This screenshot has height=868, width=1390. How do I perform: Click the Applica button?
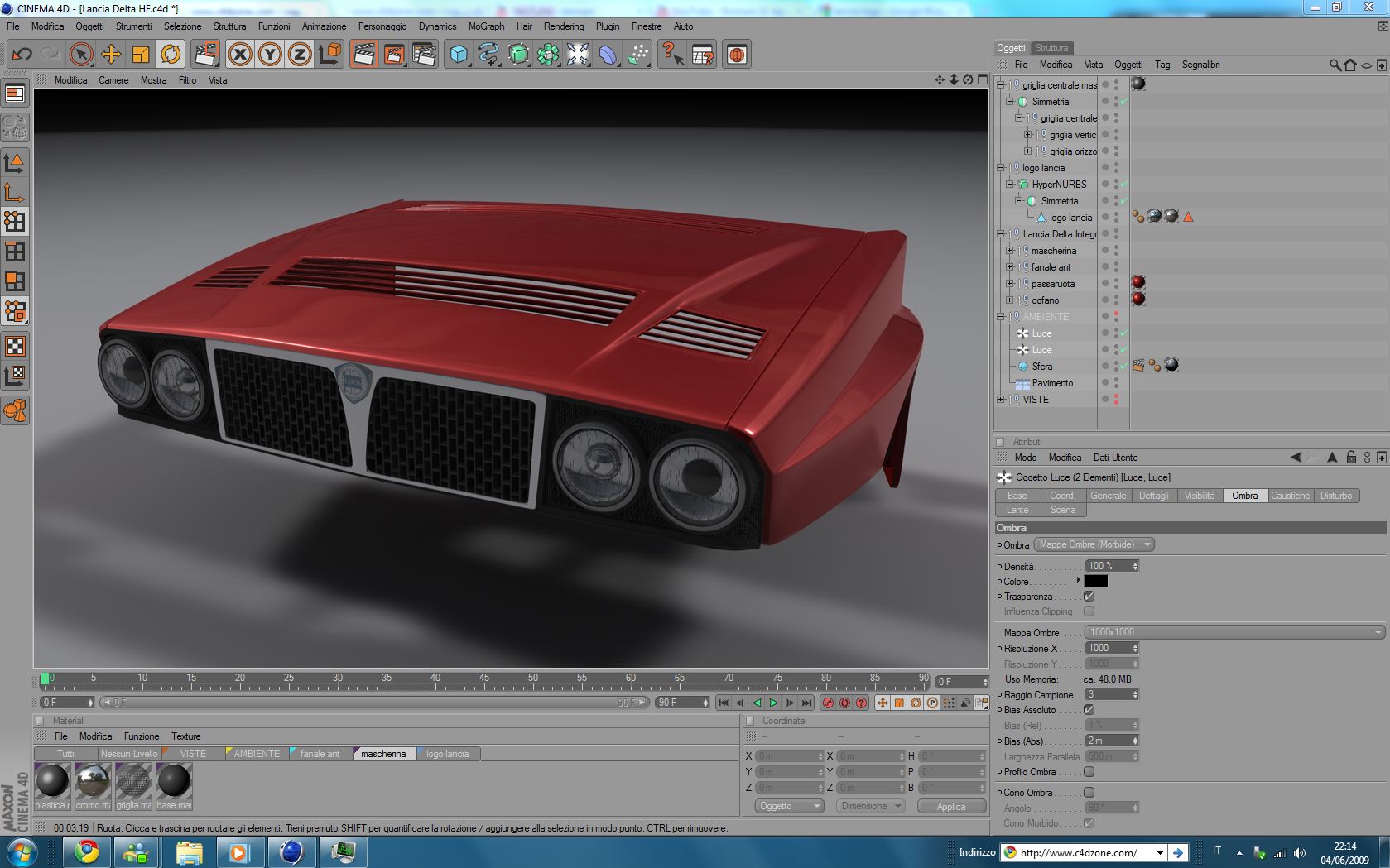pos(950,806)
